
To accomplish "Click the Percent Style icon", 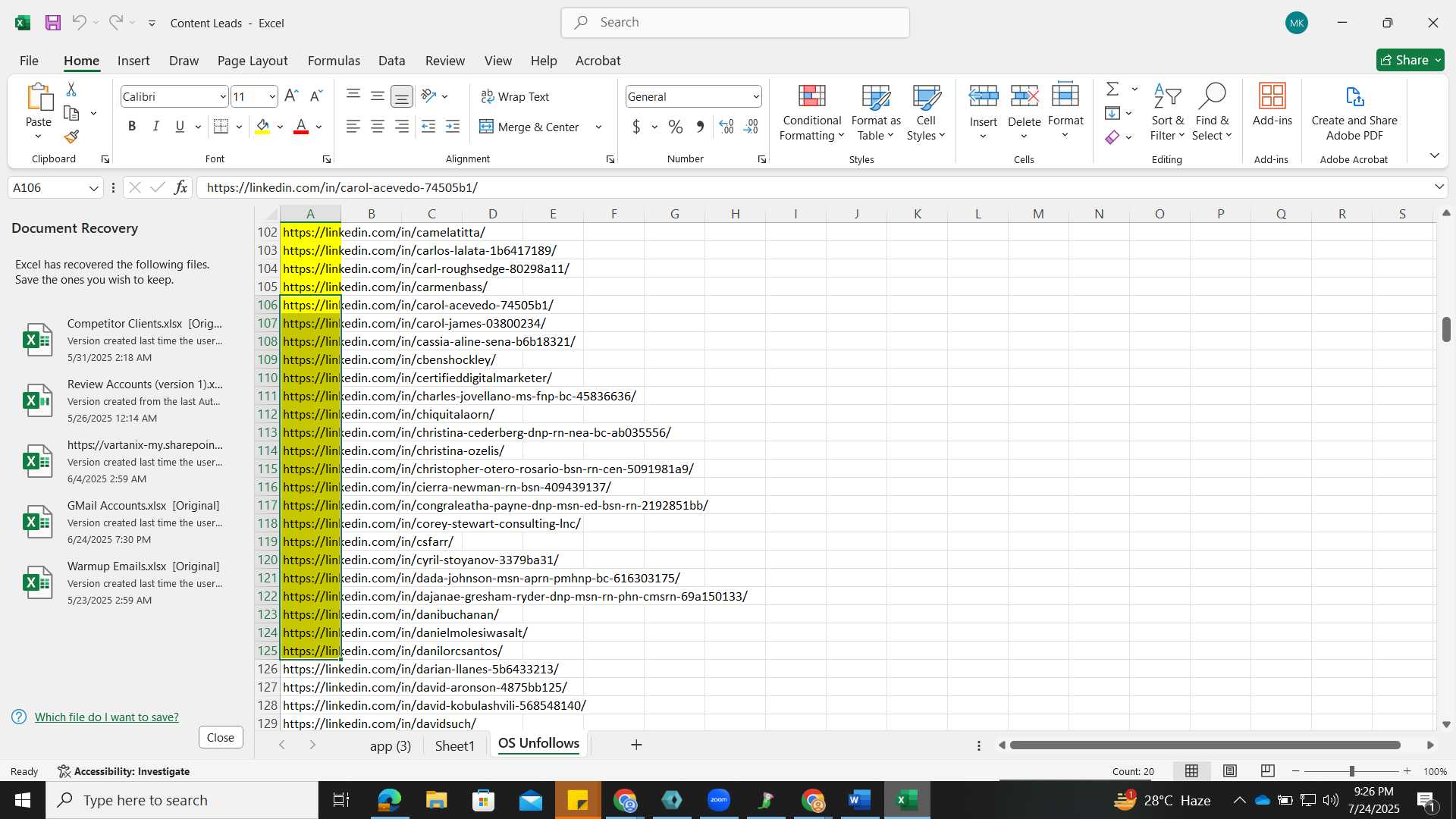I will coord(676,127).
